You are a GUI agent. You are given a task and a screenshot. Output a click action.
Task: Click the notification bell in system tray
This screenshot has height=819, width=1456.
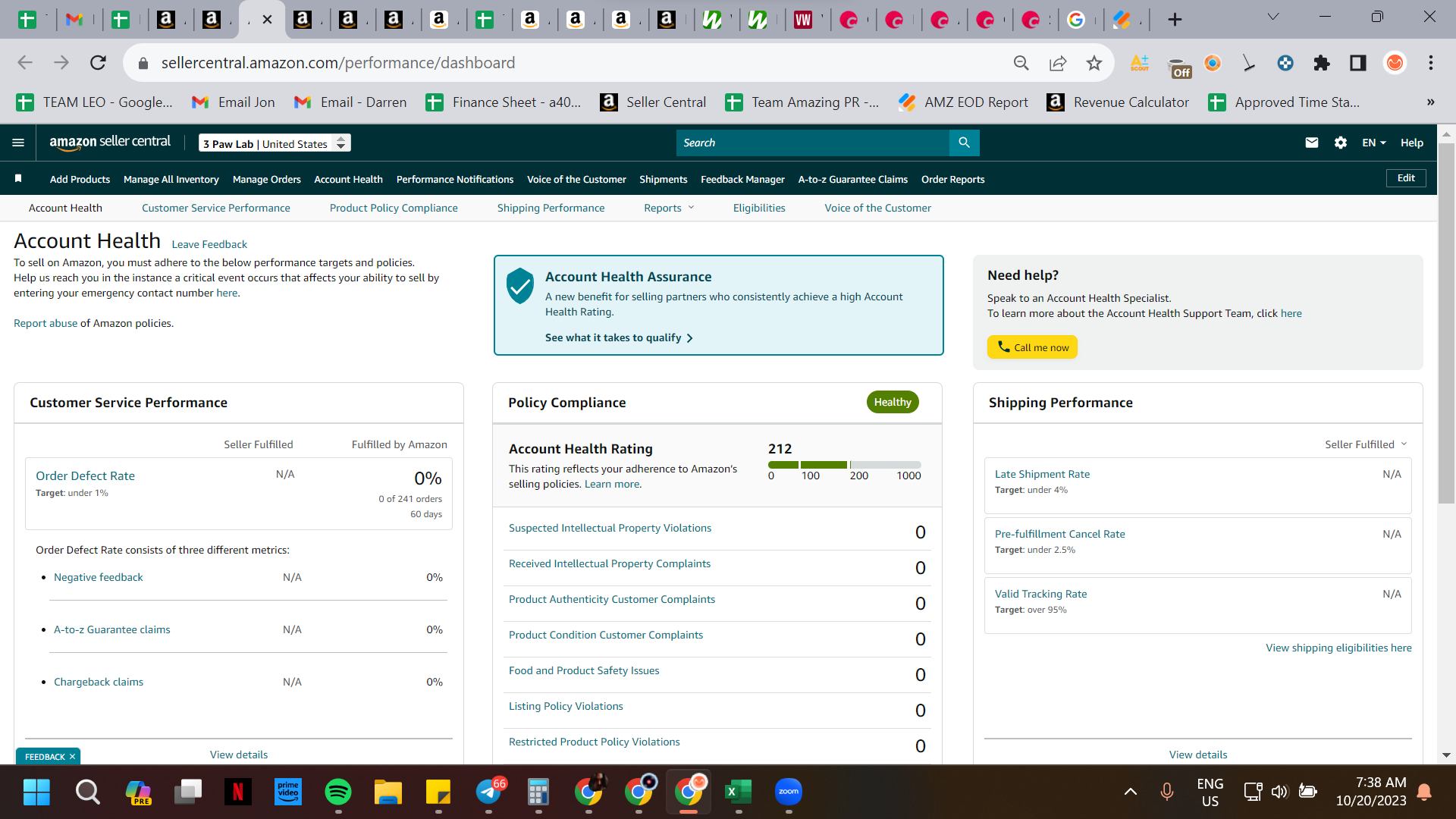[x=1424, y=792]
